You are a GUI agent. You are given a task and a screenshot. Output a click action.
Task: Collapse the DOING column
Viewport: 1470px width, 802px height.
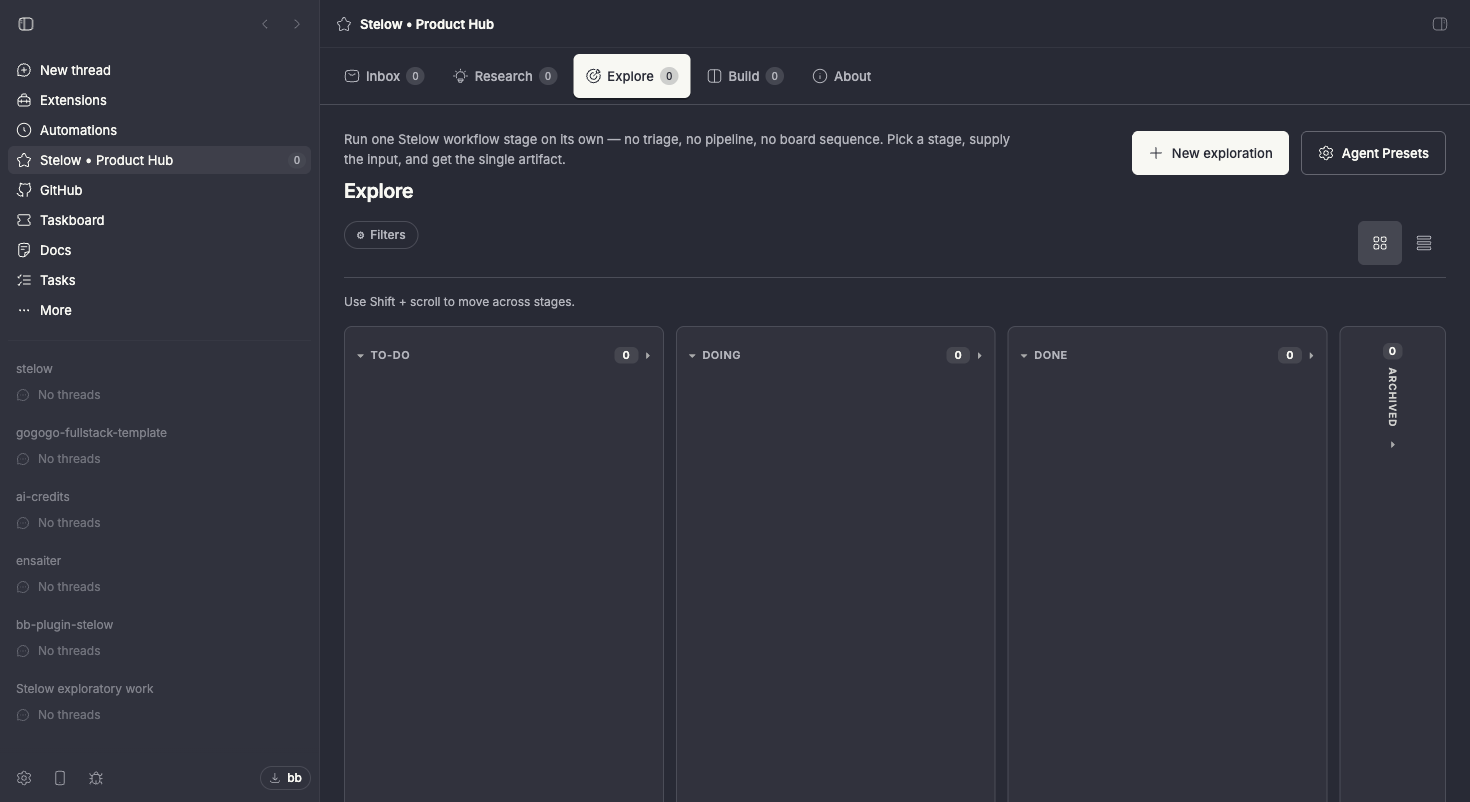coord(692,355)
